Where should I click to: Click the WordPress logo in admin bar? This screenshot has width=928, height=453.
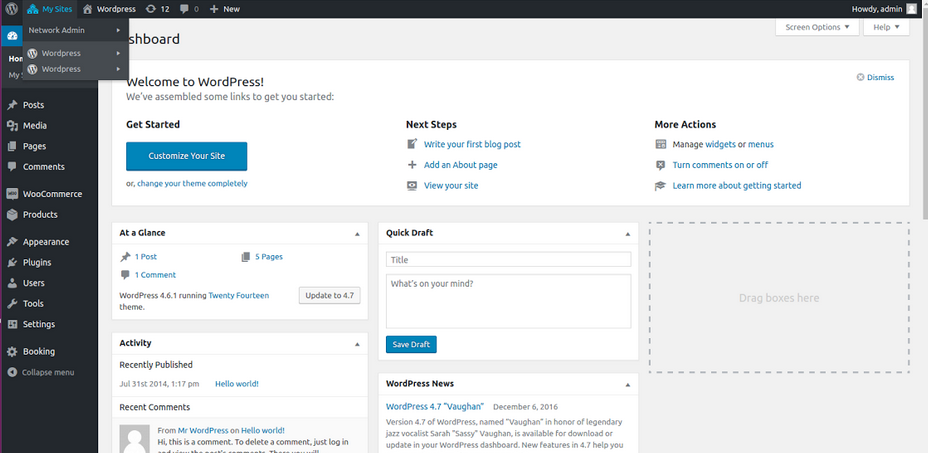coord(11,9)
